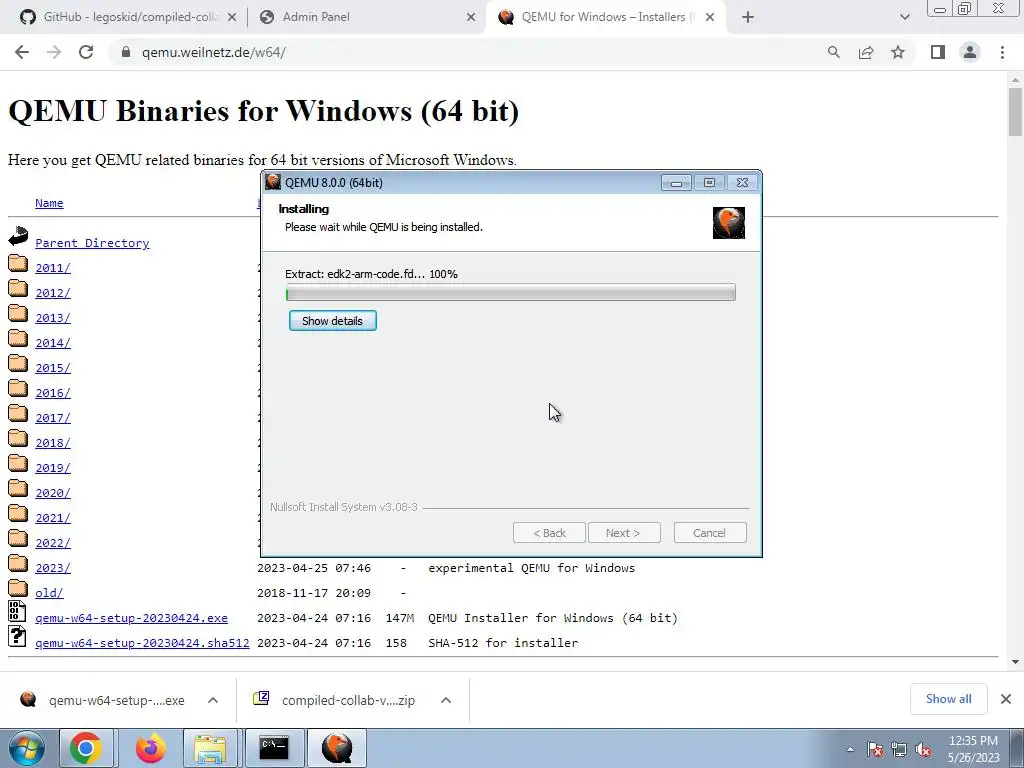Open the 2020/ folder link
The width and height of the screenshot is (1024, 768).
(53, 493)
